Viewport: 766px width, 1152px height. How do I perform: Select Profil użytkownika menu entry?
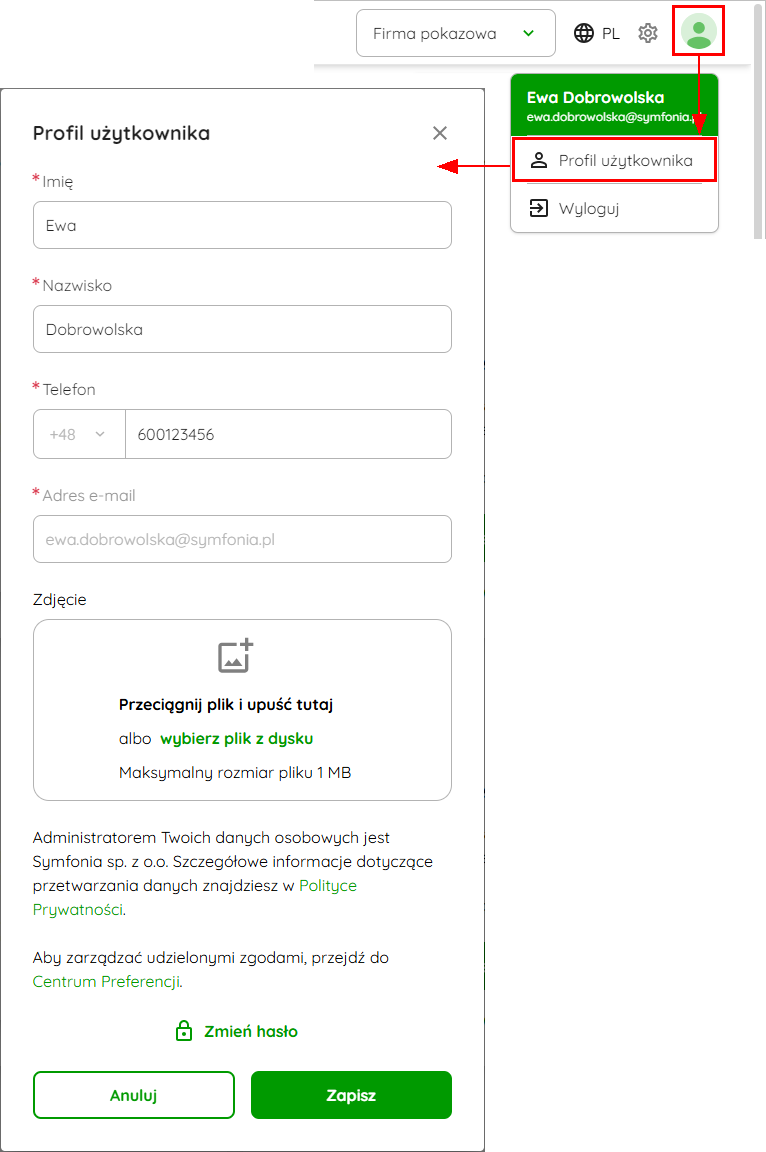(614, 160)
